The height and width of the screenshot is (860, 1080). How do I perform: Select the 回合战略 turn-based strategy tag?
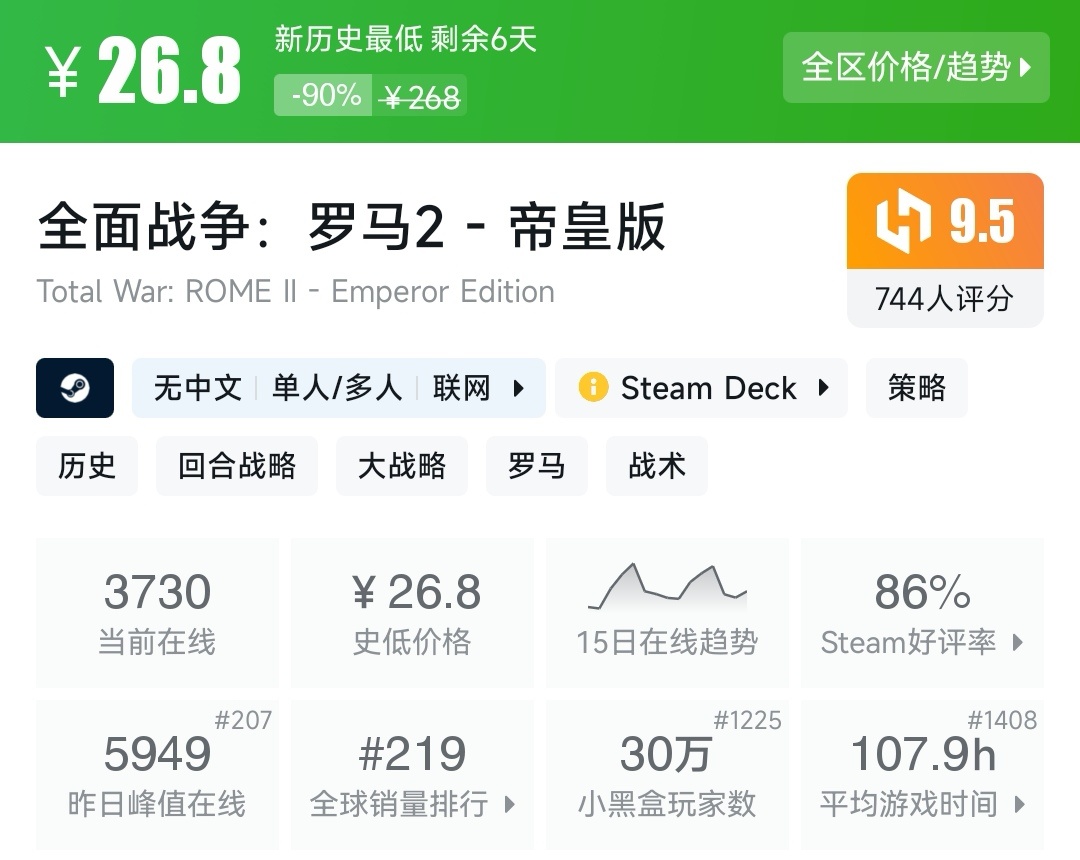237,466
